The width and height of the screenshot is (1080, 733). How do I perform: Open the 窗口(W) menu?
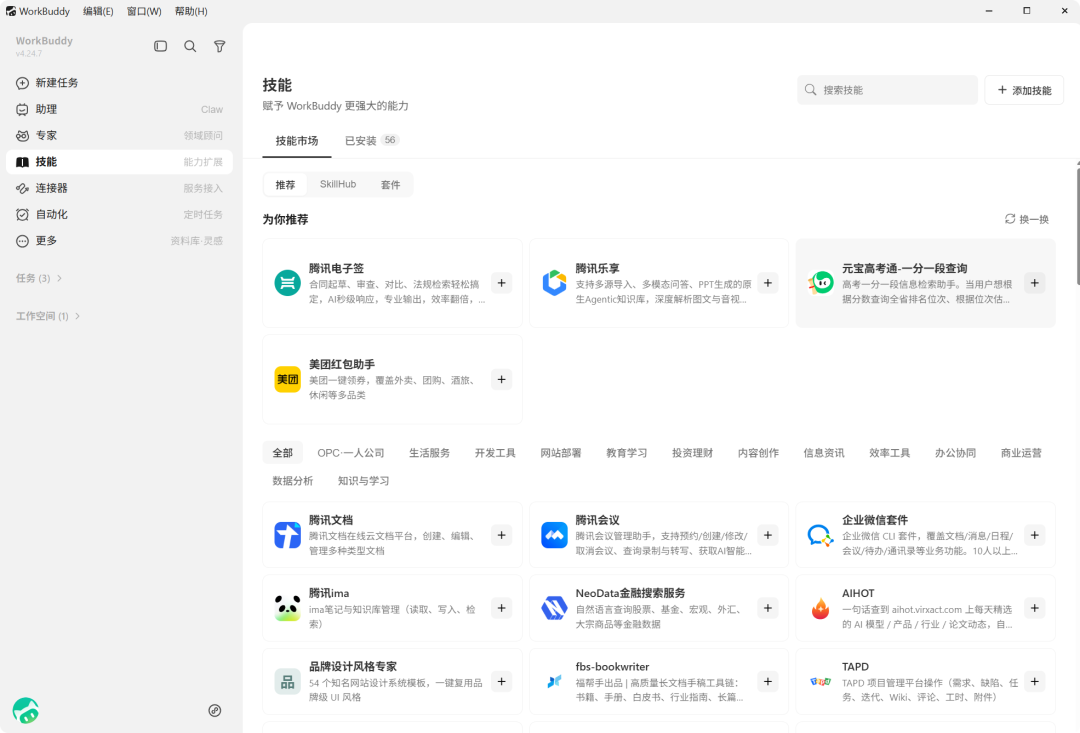144,11
